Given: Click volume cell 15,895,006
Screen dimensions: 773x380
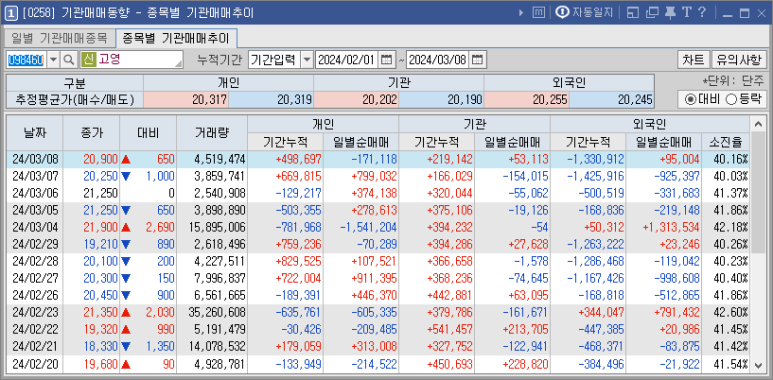Looking at the screenshot, I should pyautogui.click(x=212, y=227).
